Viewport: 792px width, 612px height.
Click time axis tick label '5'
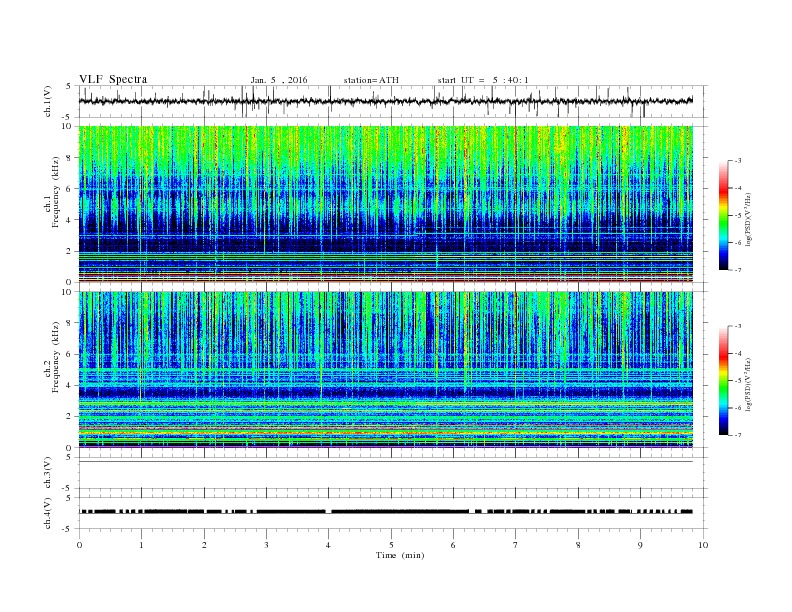coord(391,545)
